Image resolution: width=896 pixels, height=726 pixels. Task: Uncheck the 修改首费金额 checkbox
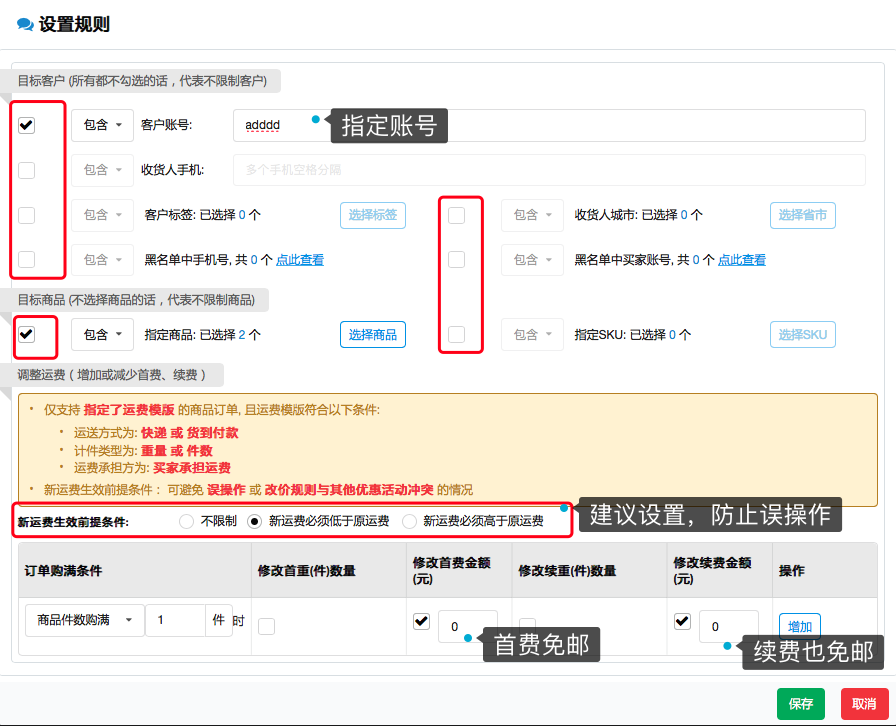(x=421, y=622)
